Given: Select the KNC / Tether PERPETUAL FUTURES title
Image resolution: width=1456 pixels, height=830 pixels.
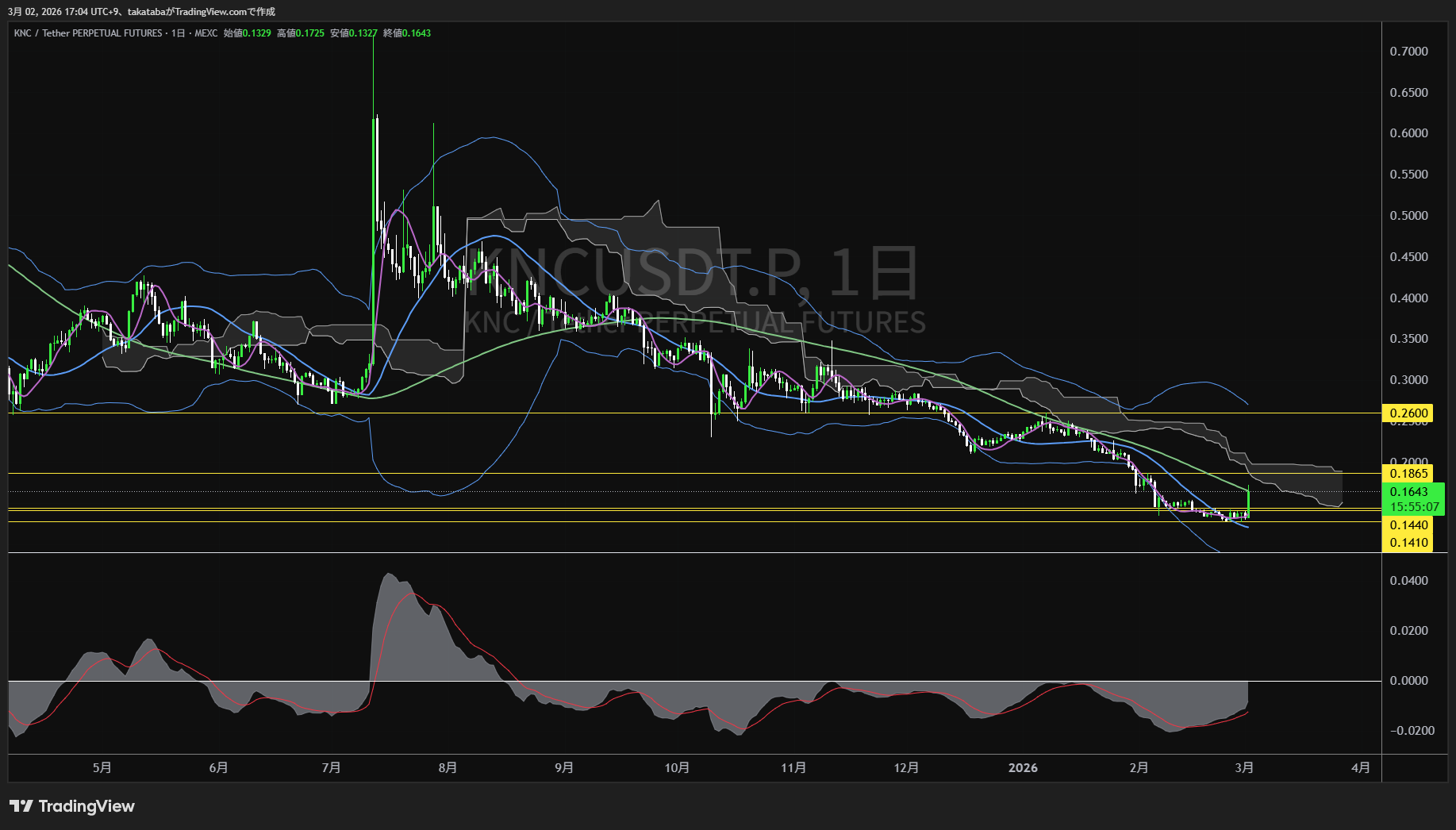Looking at the screenshot, I should (x=88, y=33).
